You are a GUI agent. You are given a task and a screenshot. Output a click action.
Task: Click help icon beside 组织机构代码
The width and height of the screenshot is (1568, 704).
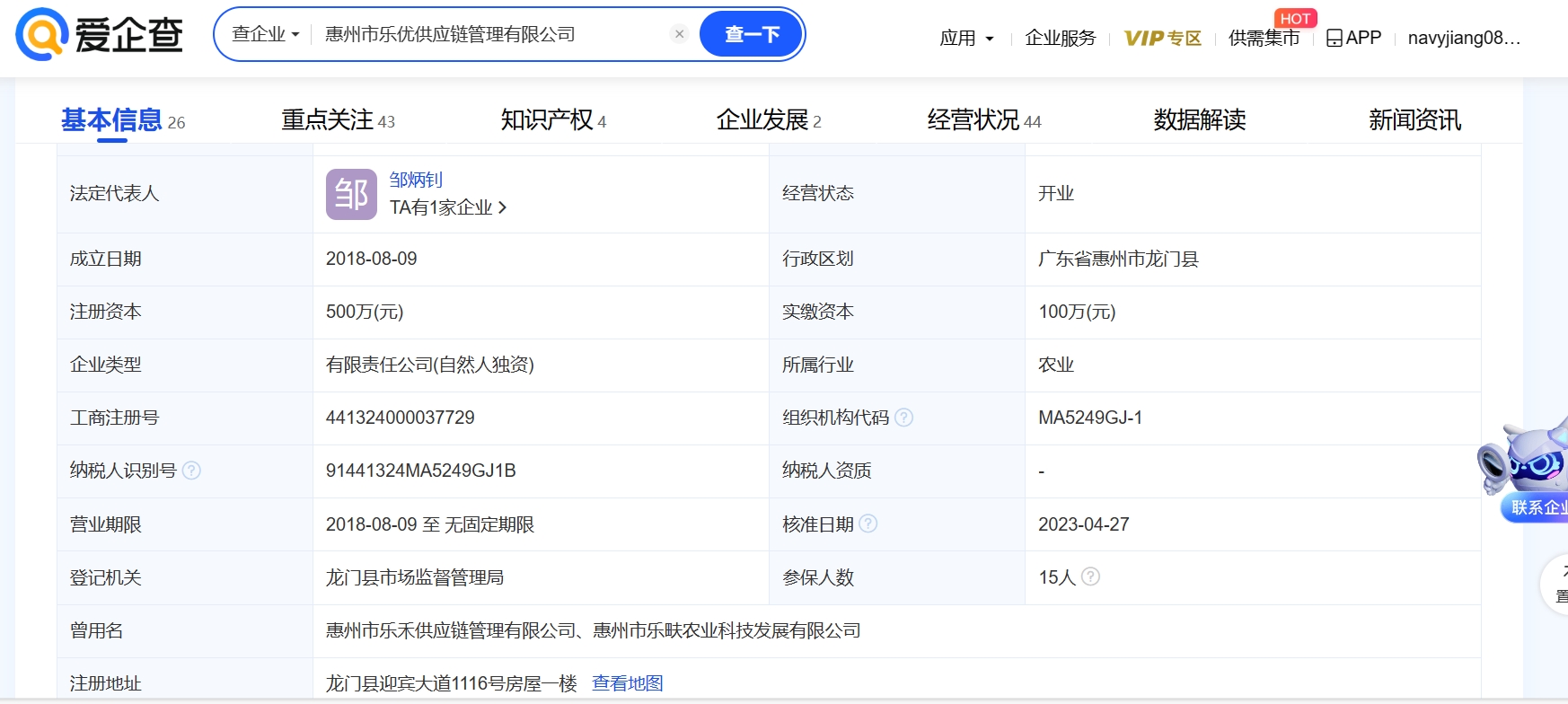point(904,418)
